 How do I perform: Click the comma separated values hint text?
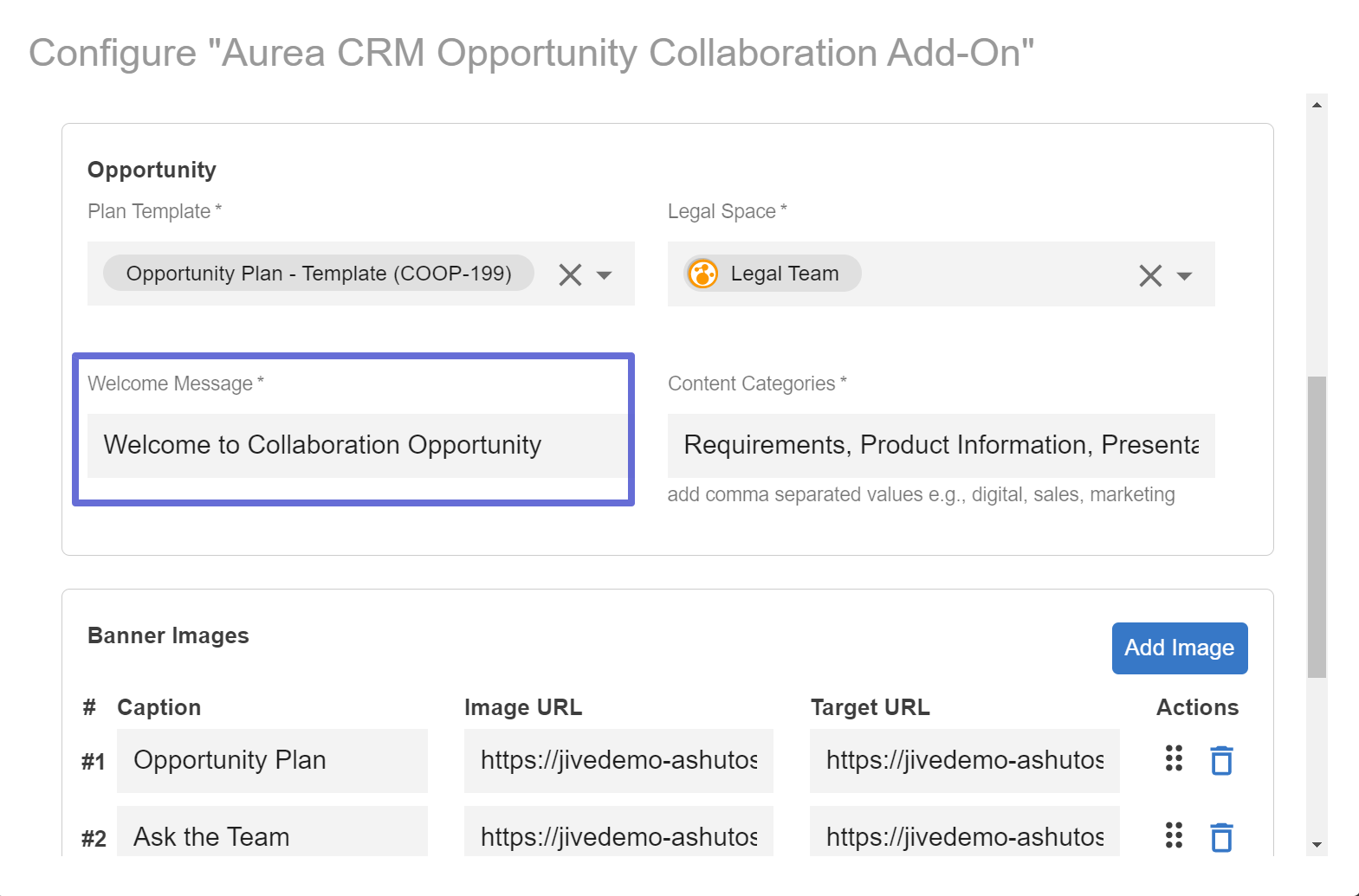coord(921,494)
